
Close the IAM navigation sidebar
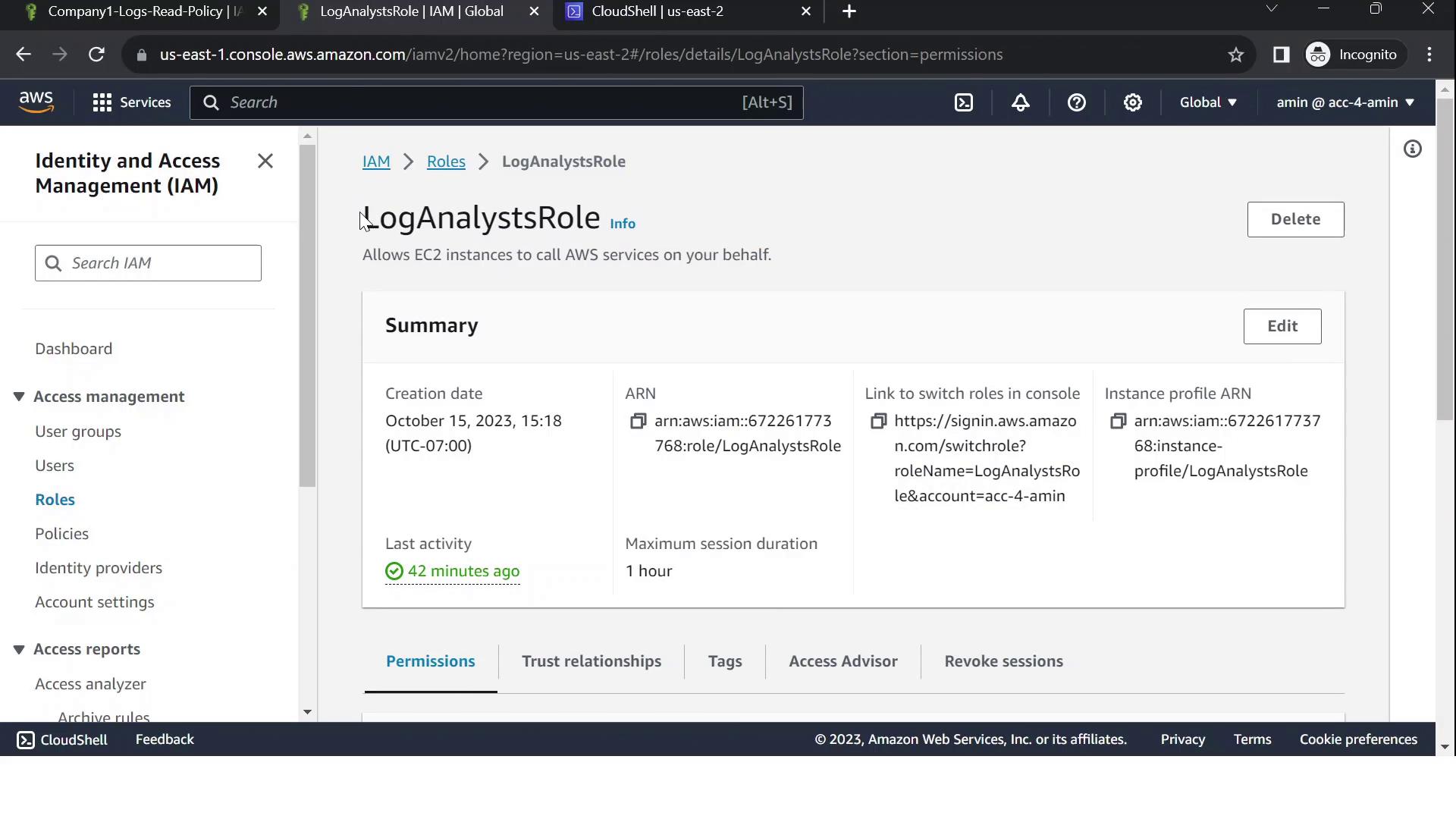(x=265, y=161)
